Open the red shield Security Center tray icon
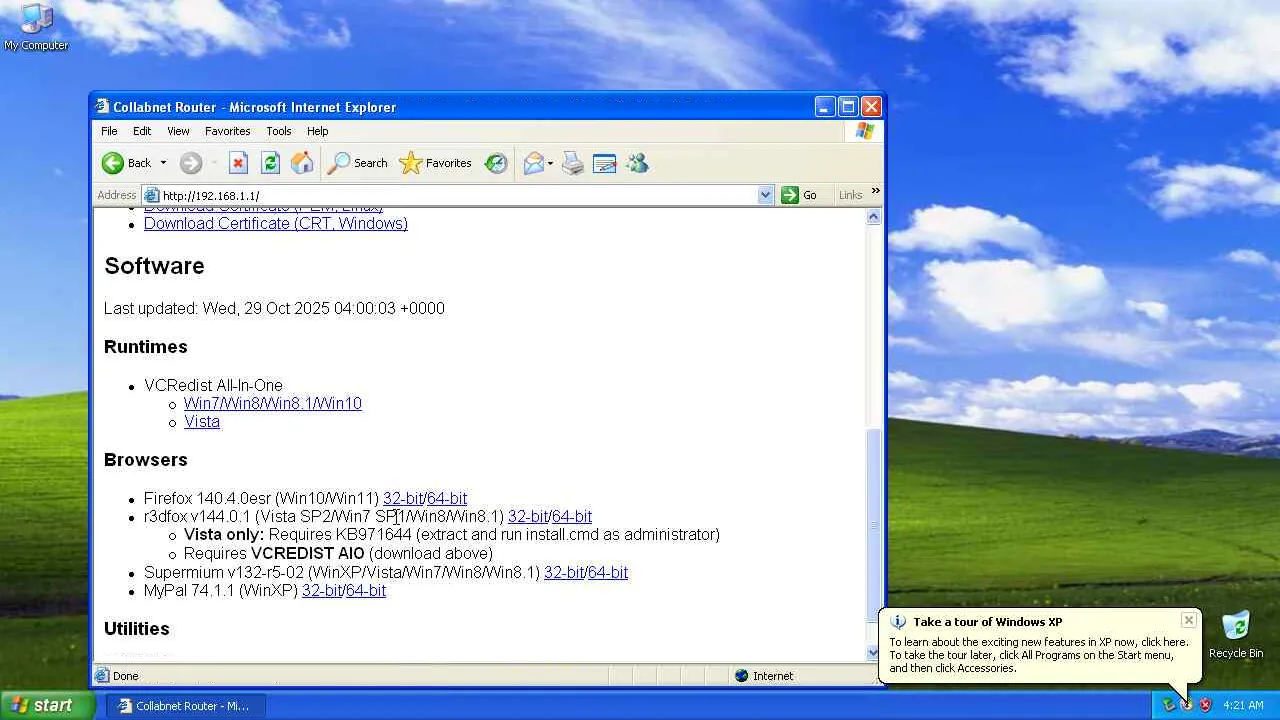Image resolution: width=1280 pixels, height=720 pixels. [x=1205, y=705]
